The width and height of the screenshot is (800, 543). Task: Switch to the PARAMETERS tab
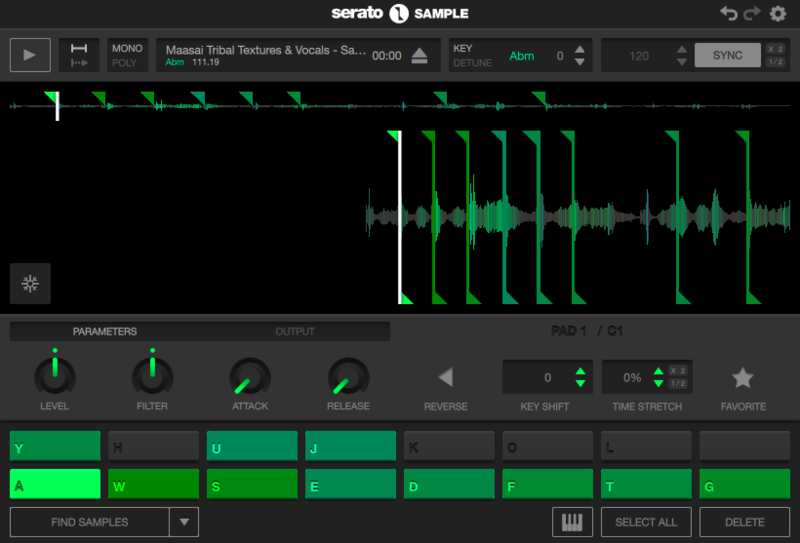[x=105, y=332]
